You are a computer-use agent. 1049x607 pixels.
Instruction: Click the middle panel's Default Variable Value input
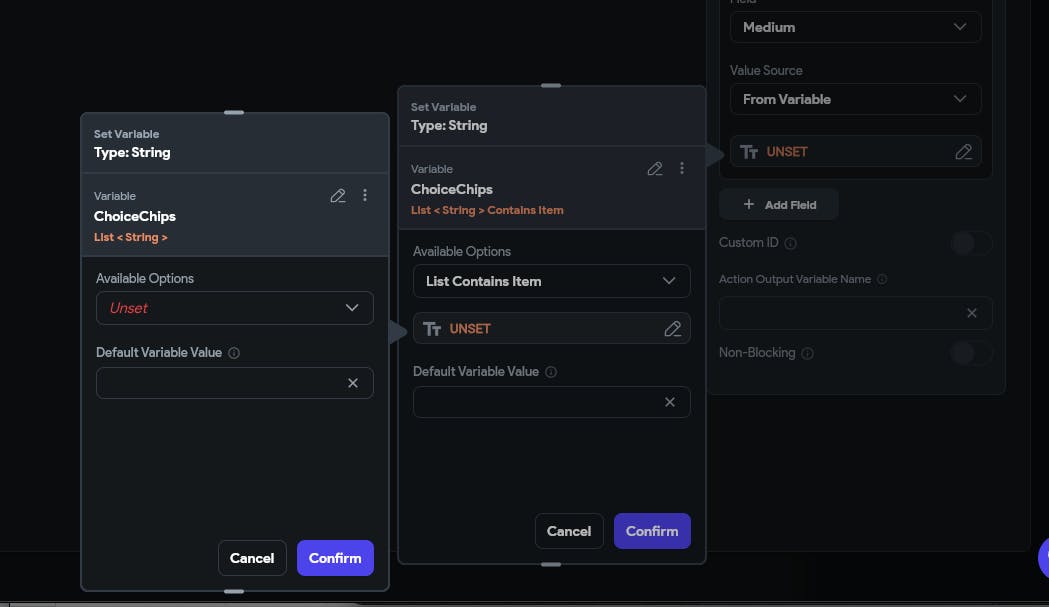pos(537,402)
